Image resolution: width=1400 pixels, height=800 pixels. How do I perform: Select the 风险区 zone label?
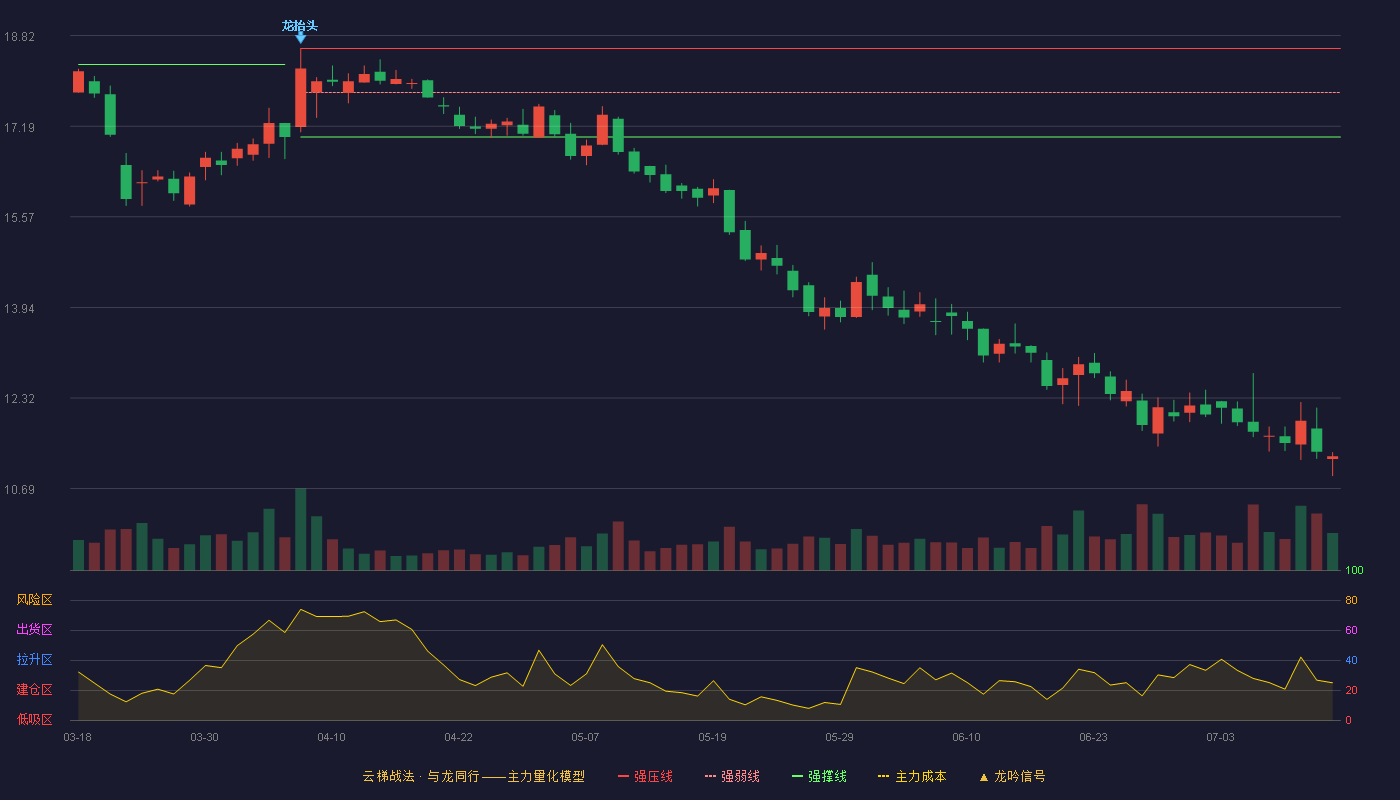pyautogui.click(x=34, y=600)
